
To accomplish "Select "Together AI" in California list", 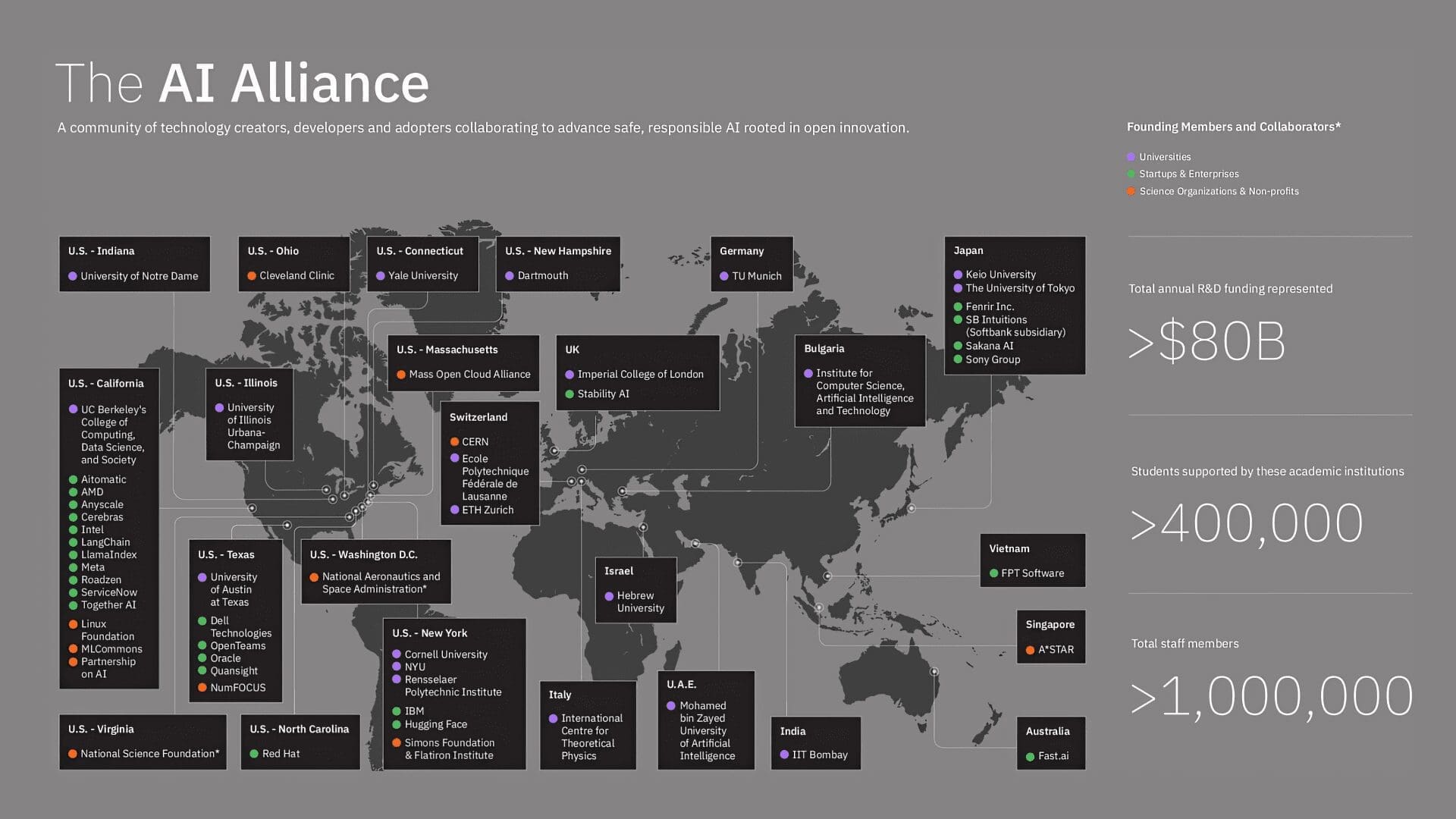I will 108,605.
